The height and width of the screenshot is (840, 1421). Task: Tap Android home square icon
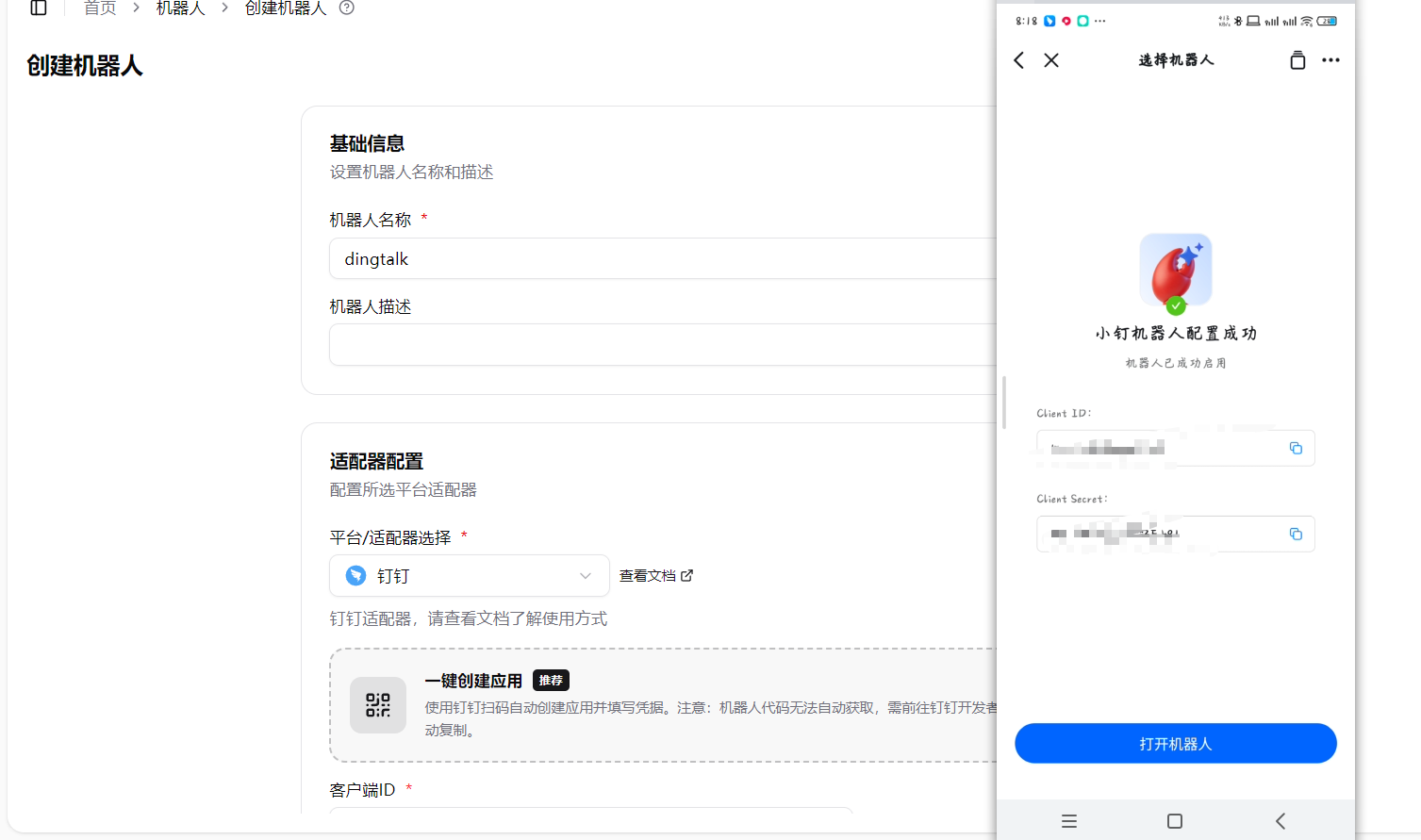coord(1175,821)
